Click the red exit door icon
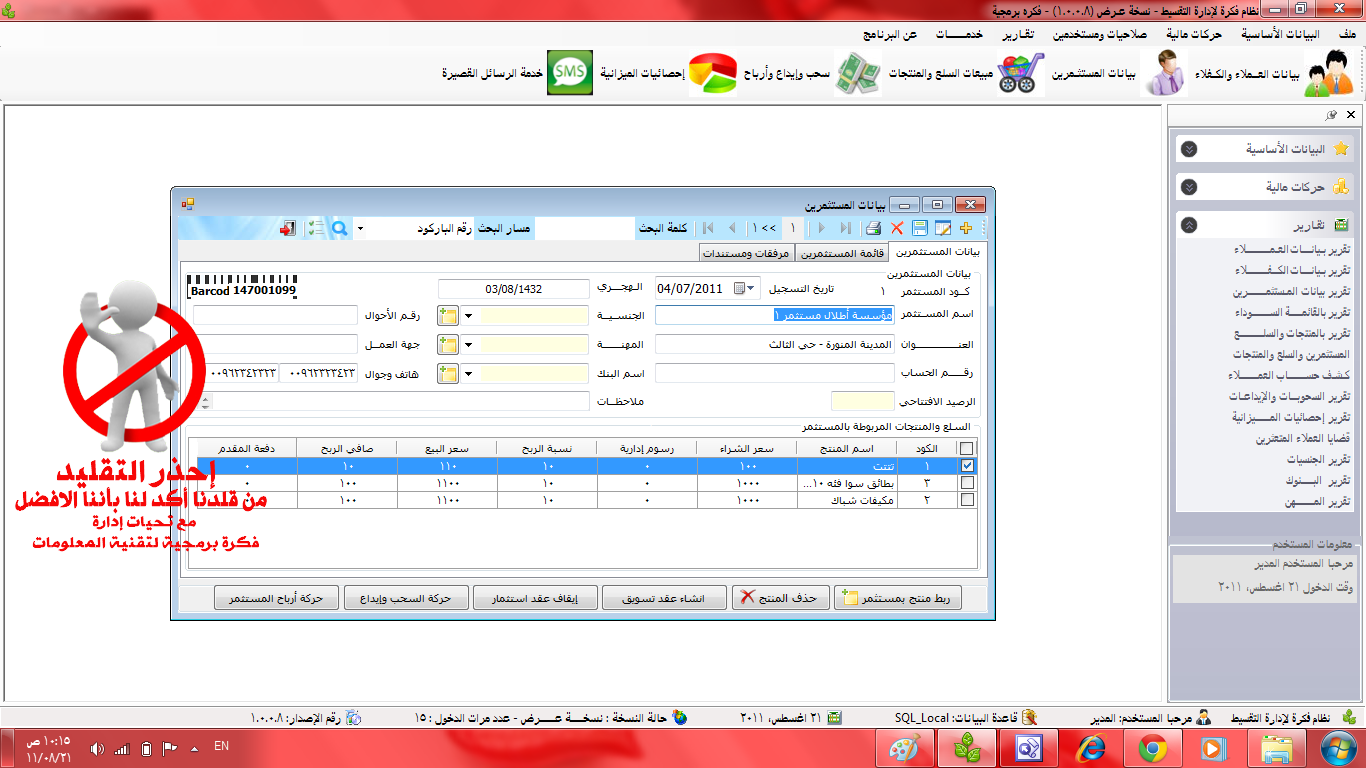Image resolution: width=1366 pixels, height=768 pixels. 288,228
